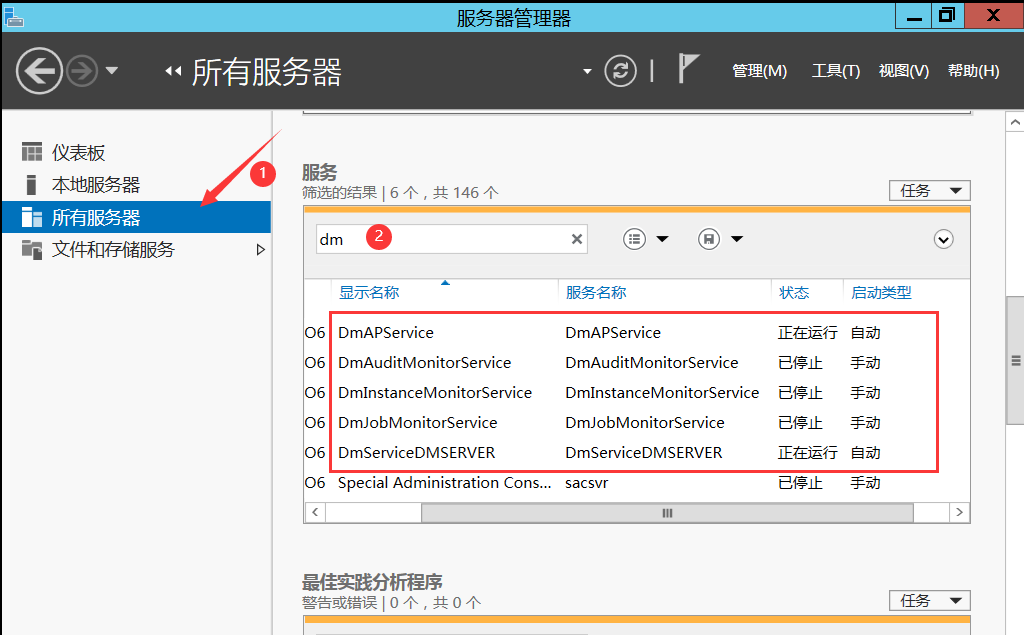This screenshot has width=1024, height=635.
Task: Open dropdown next to save query icon
Action: tap(737, 239)
